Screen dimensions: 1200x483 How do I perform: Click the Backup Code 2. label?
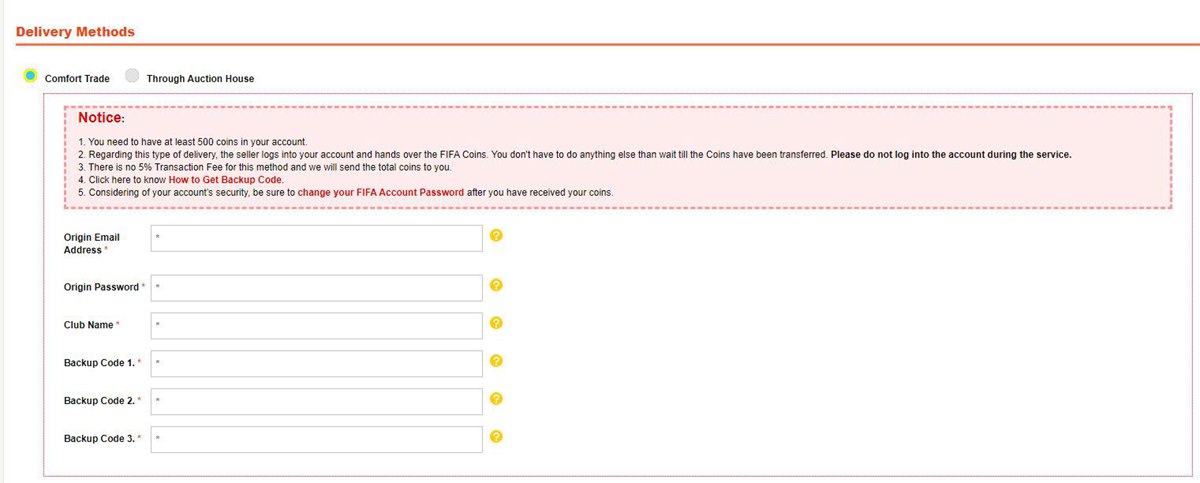(x=103, y=401)
